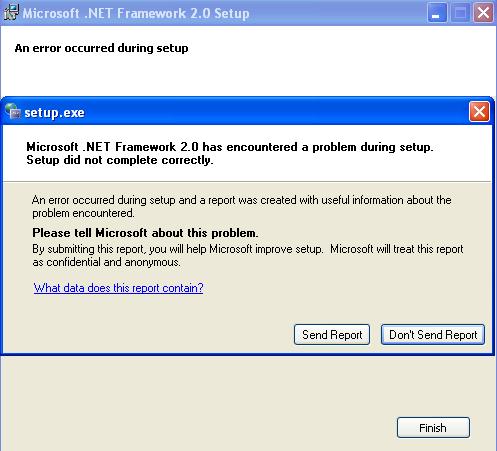Click the setup.exe globe icon
The image size is (497, 451).
(13, 111)
